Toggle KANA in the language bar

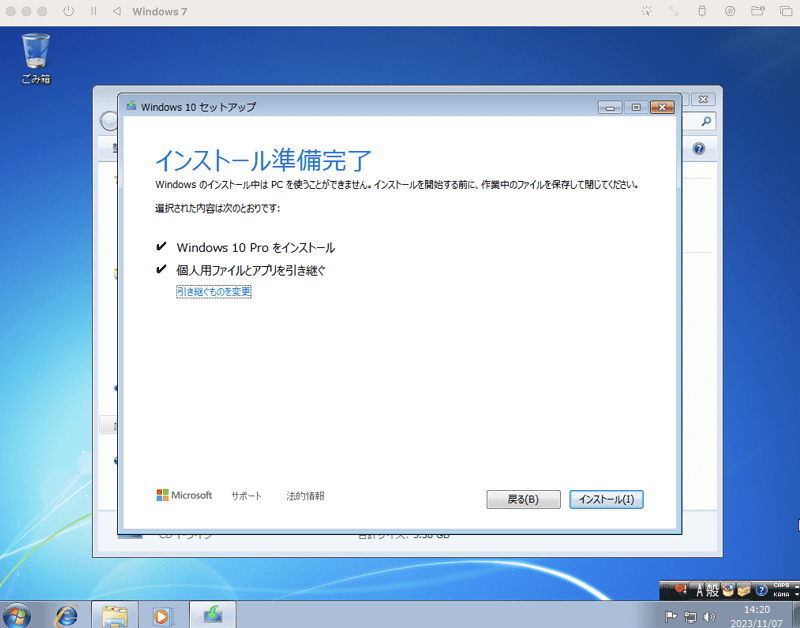781,594
